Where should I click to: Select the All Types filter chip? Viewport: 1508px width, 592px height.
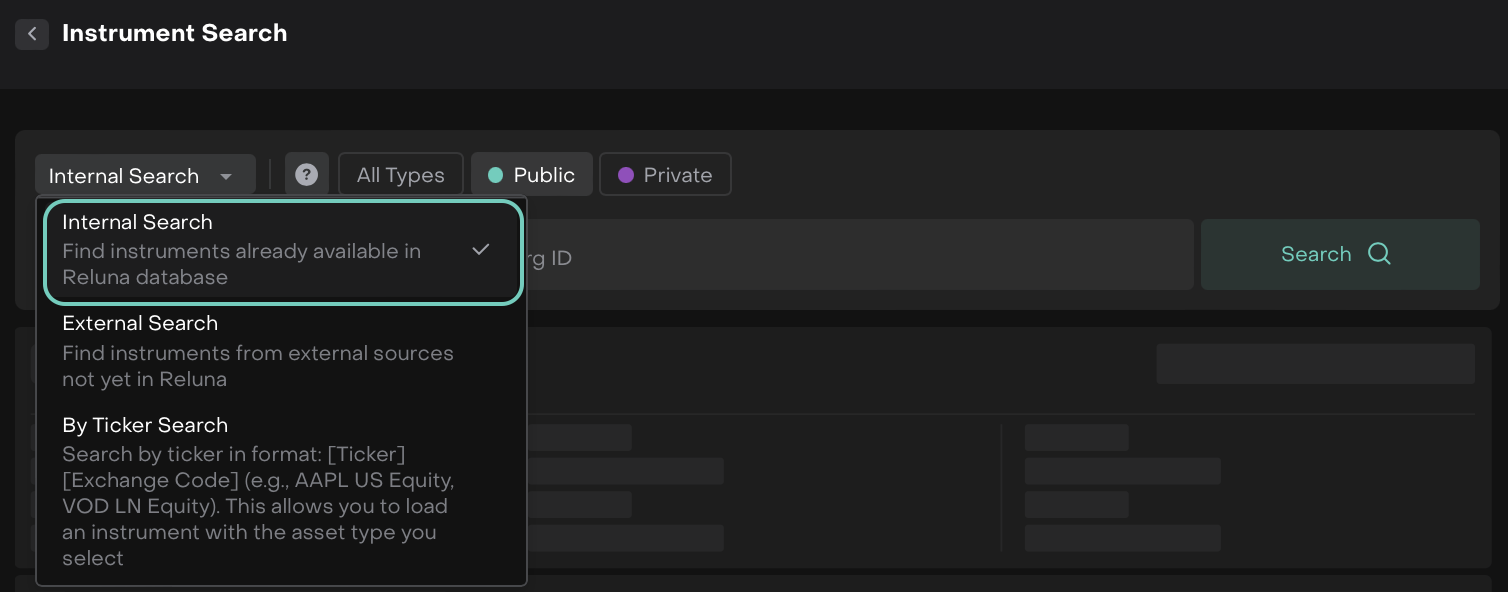click(x=401, y=175)
